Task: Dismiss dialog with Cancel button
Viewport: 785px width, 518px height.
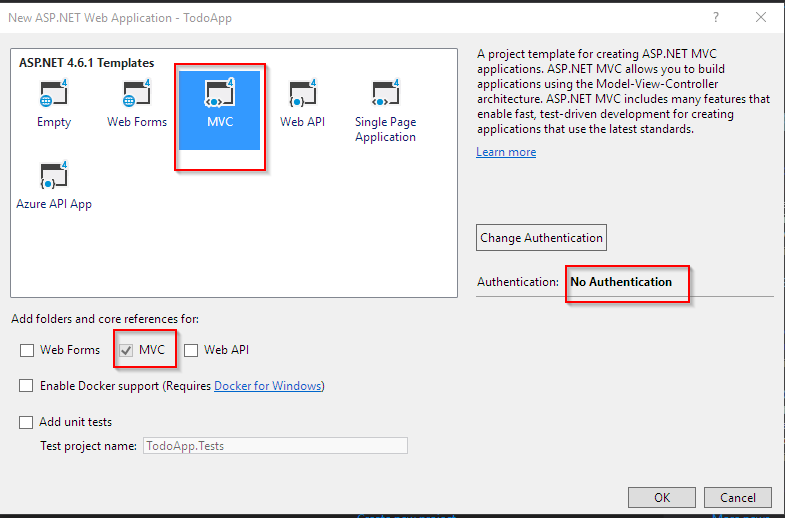Action: pyautogui.click(x=738, y=497)
